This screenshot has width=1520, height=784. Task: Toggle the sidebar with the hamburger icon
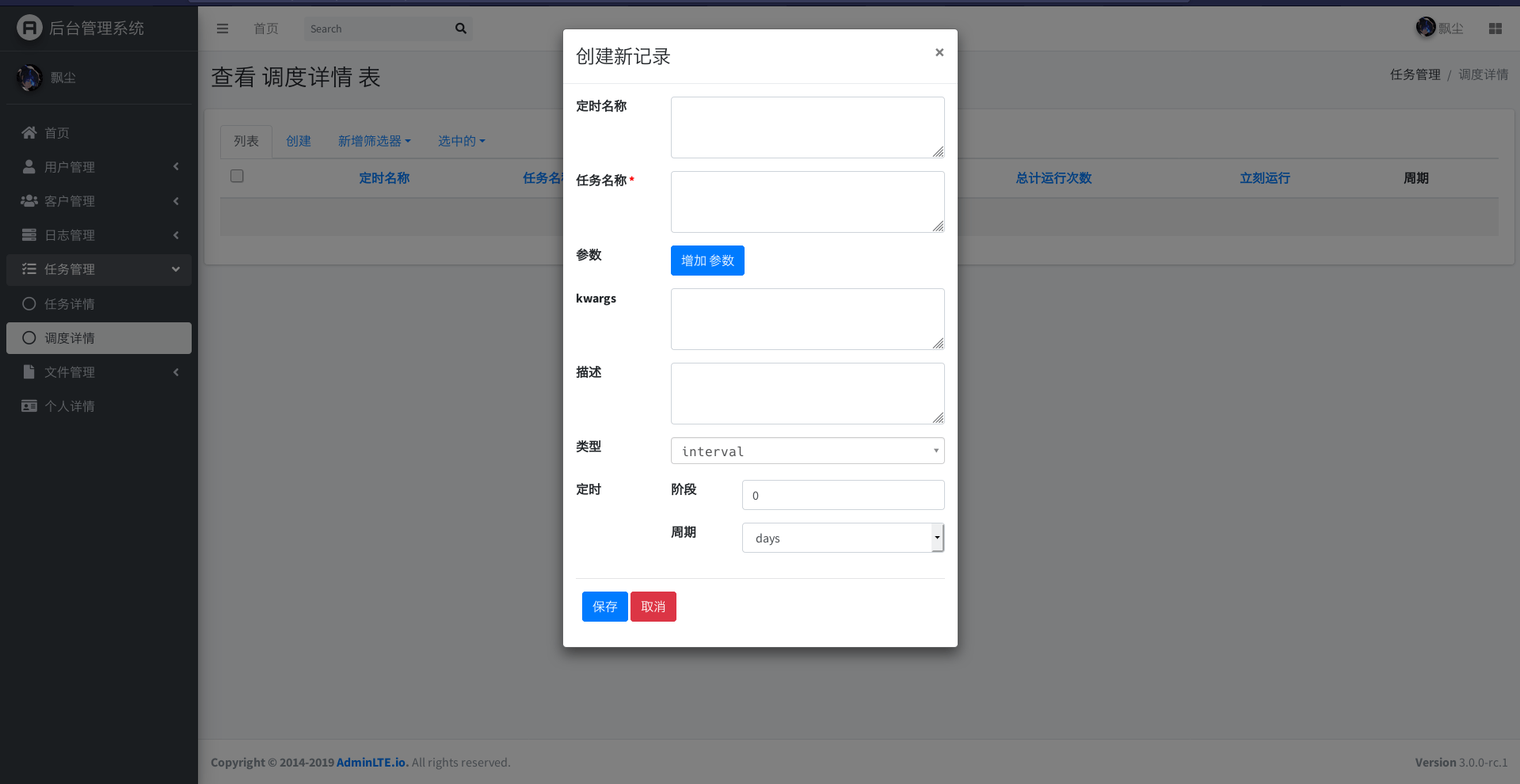pos(223,29)
